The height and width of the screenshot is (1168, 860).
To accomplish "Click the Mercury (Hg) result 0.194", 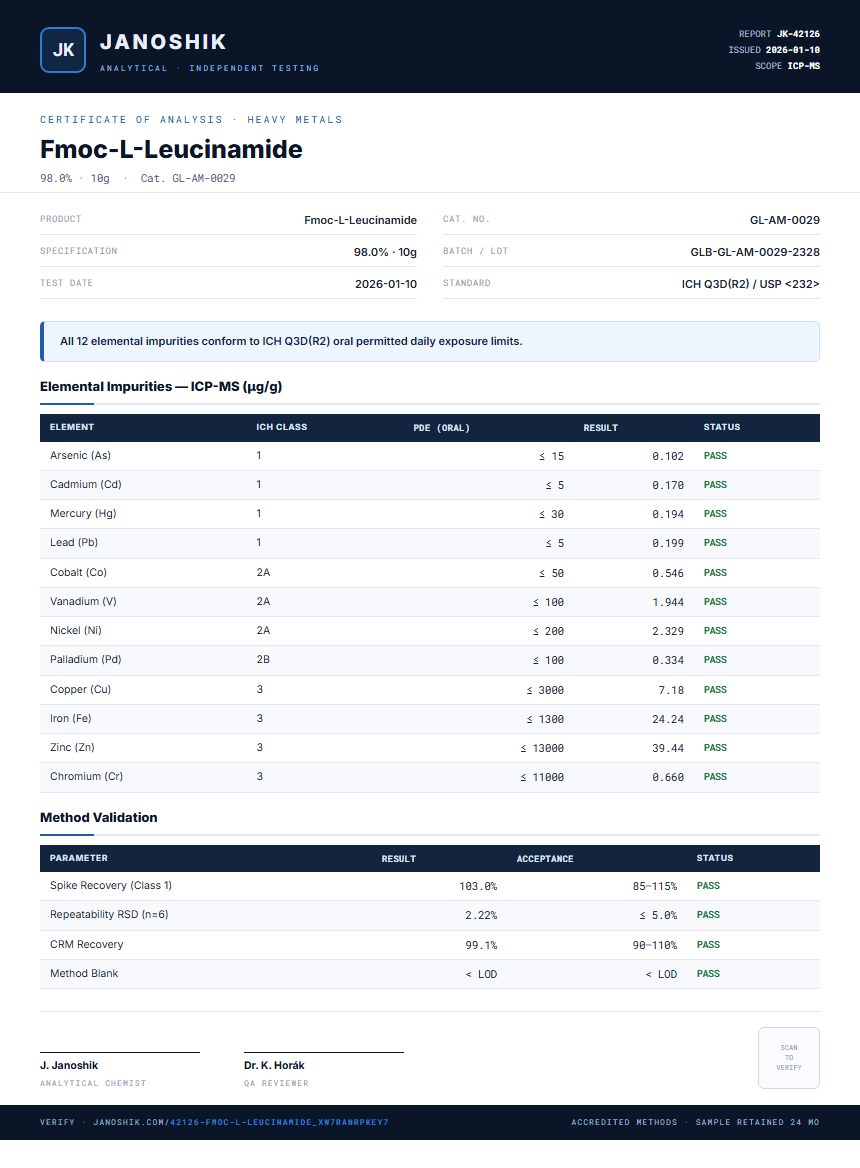I will pyautogui.click(x=668, y=514).
